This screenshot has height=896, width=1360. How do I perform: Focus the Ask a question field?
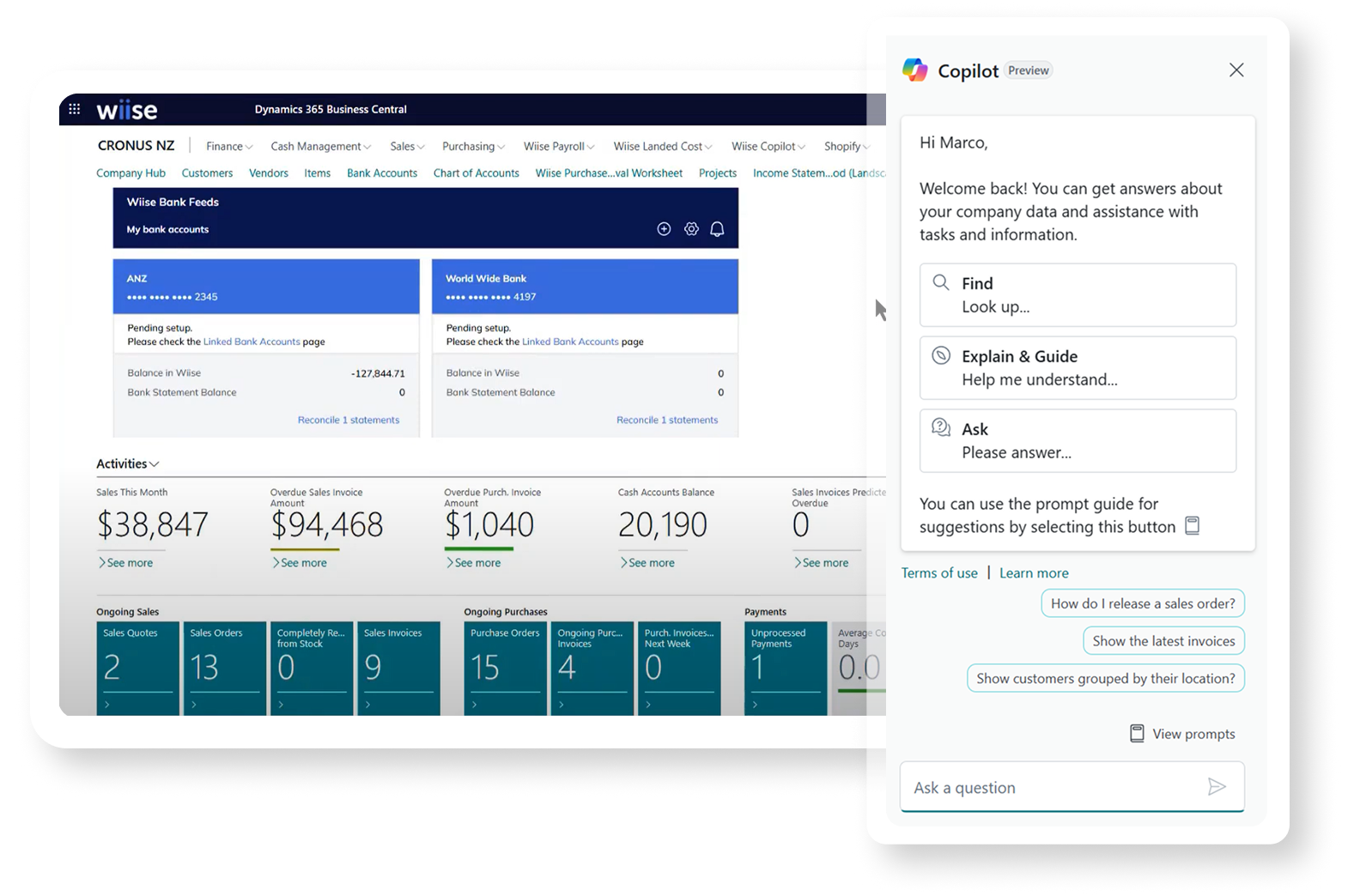[x=1072, y=787]
